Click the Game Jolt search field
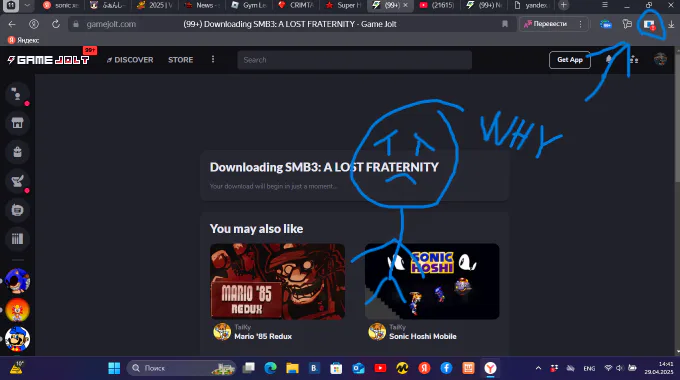This screenshot has width=680, height=380. 354,60
